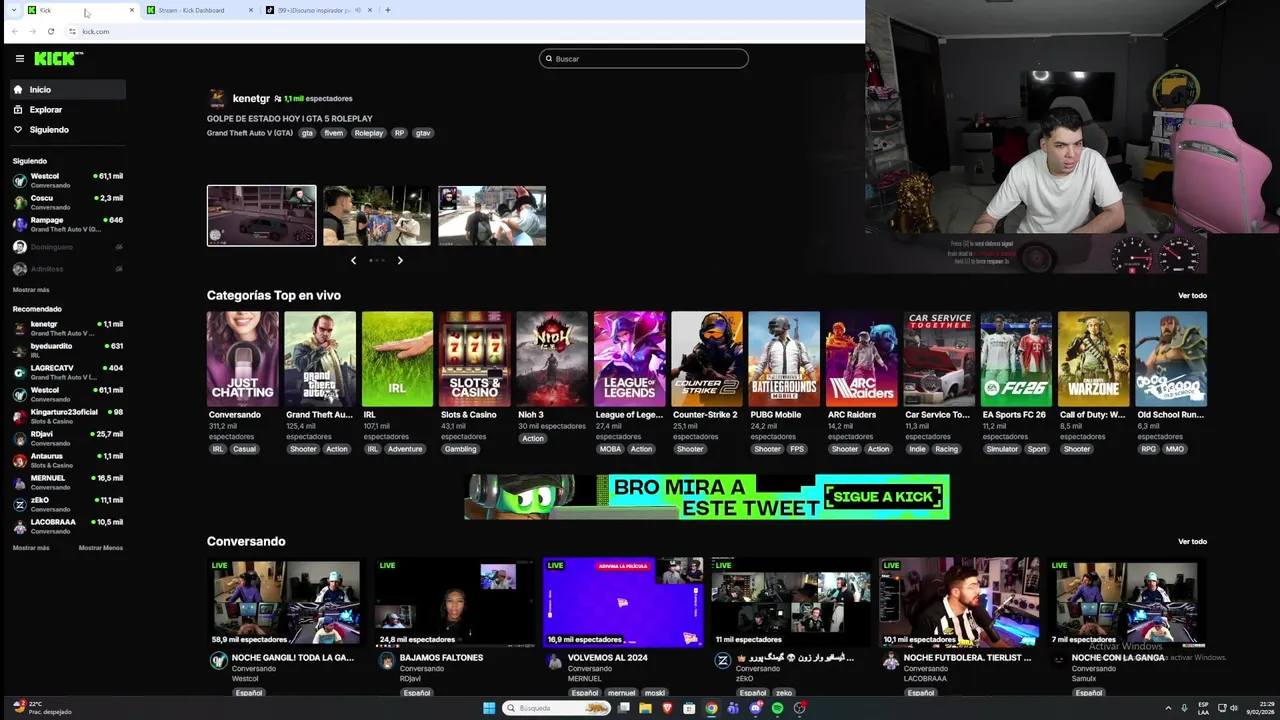Select MOBA tag under League of Legends

(x=610, y=449)
